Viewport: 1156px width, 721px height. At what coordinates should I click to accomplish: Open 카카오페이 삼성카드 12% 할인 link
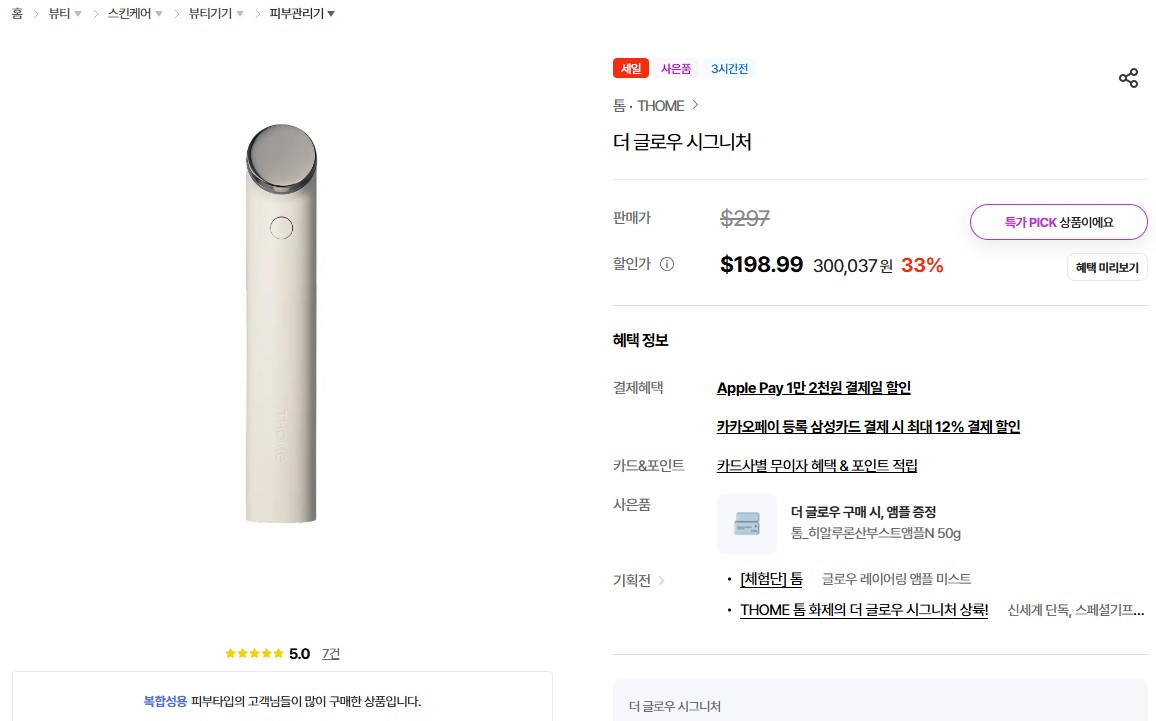click(868, 427)
